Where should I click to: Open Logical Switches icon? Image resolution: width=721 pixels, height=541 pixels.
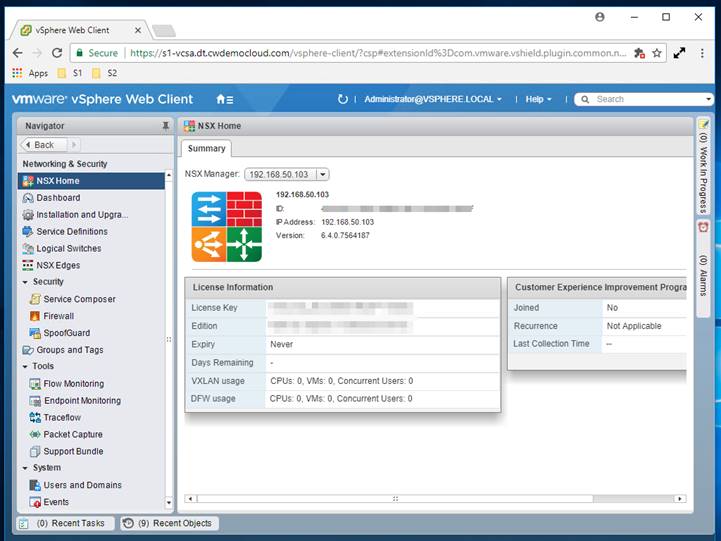28,249
